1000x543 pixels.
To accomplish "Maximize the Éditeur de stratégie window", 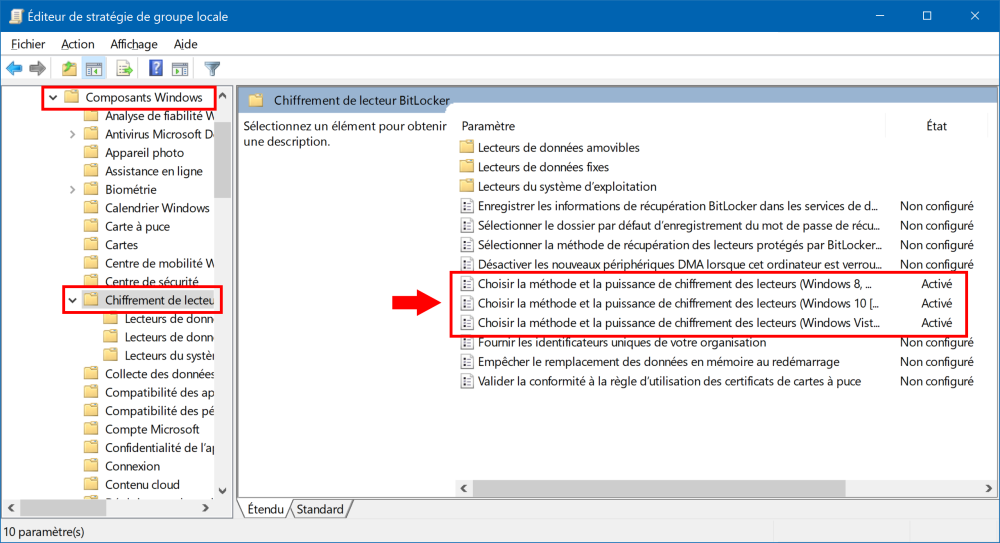I will point(927,16).
